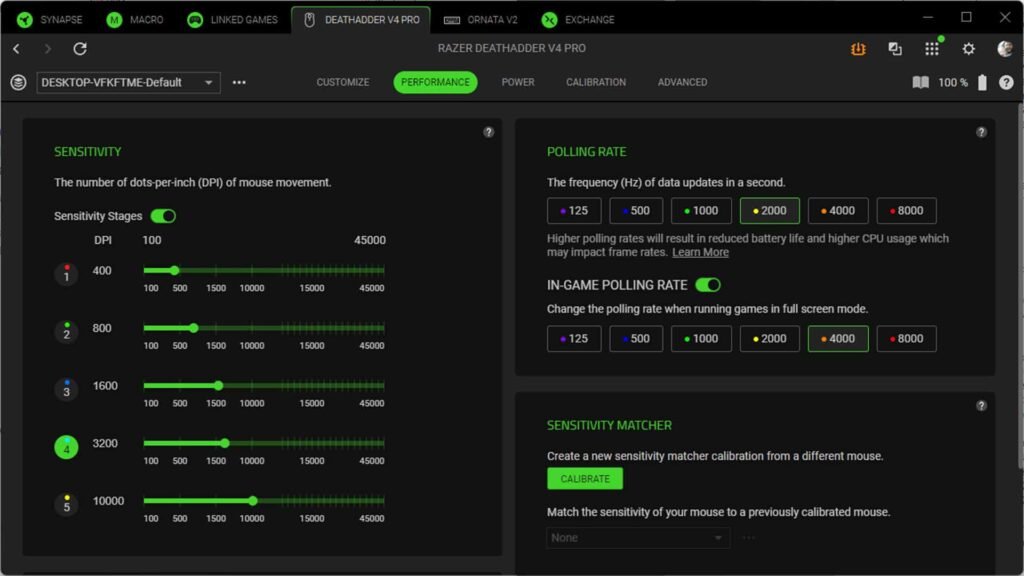Click the user profile avatar
The width and height of the screenshot is (1024, 576).
coord(1005,48)
